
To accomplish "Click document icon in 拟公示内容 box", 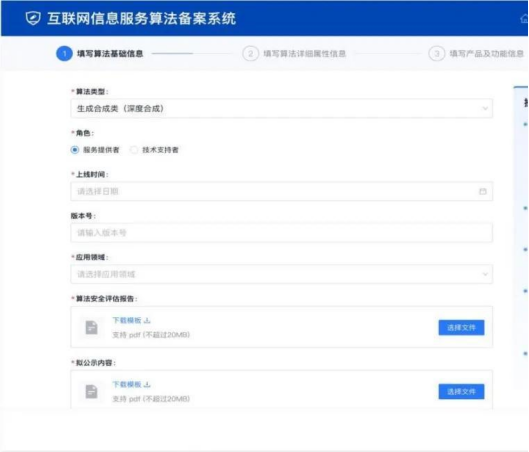I will click(x=91, y=391).
